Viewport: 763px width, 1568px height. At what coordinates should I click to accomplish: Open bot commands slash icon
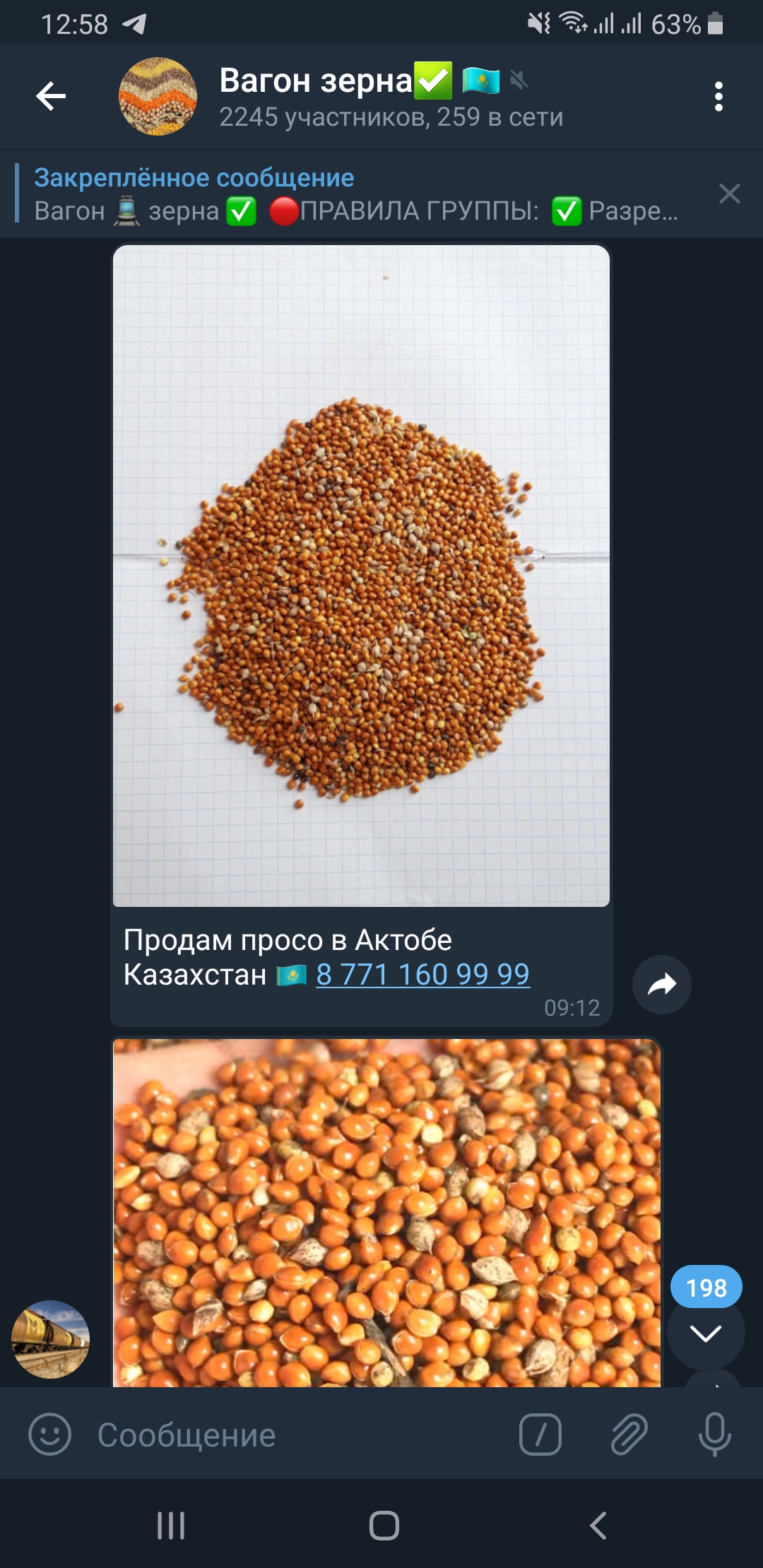point(540,1434)
